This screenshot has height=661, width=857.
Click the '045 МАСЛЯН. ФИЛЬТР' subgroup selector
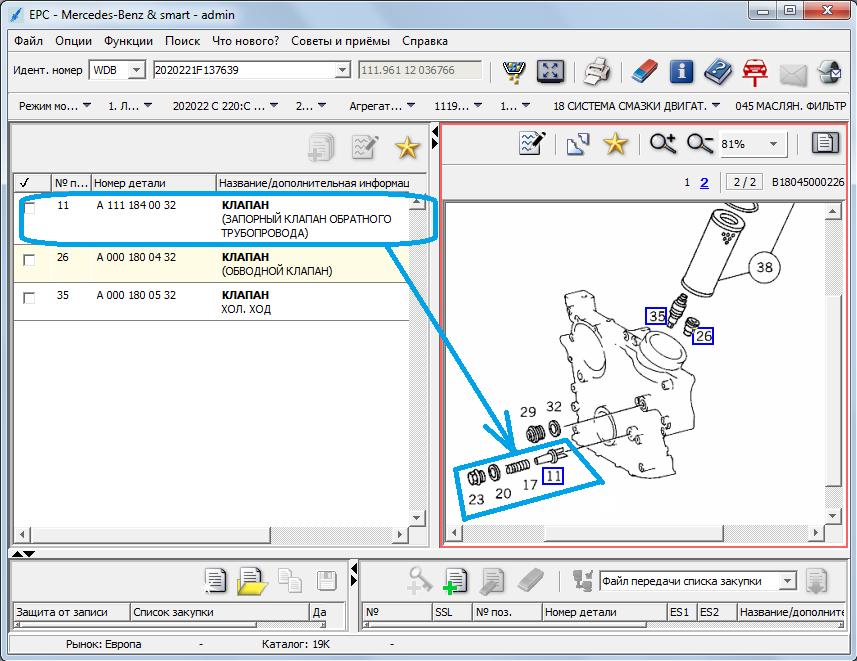click(790, 106)
